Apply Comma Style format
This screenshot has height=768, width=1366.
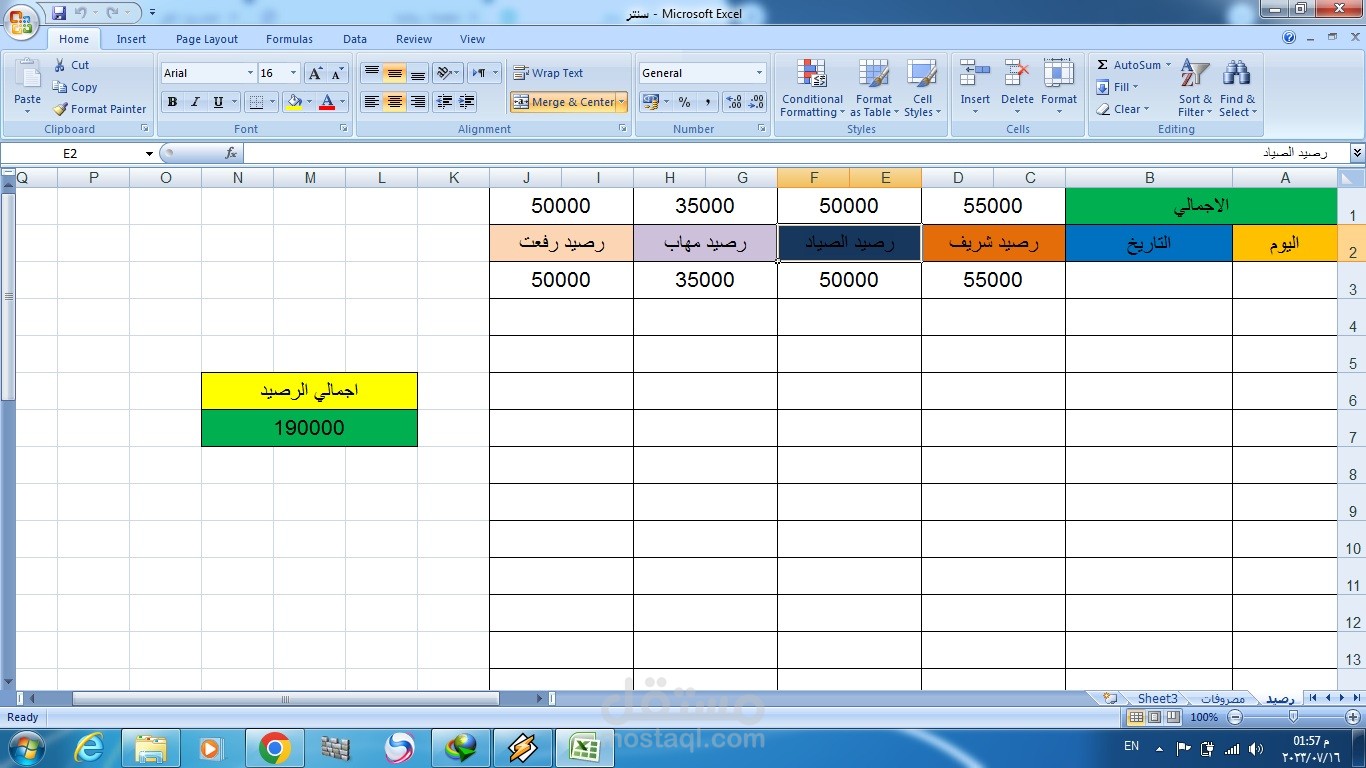pos(707,102)
